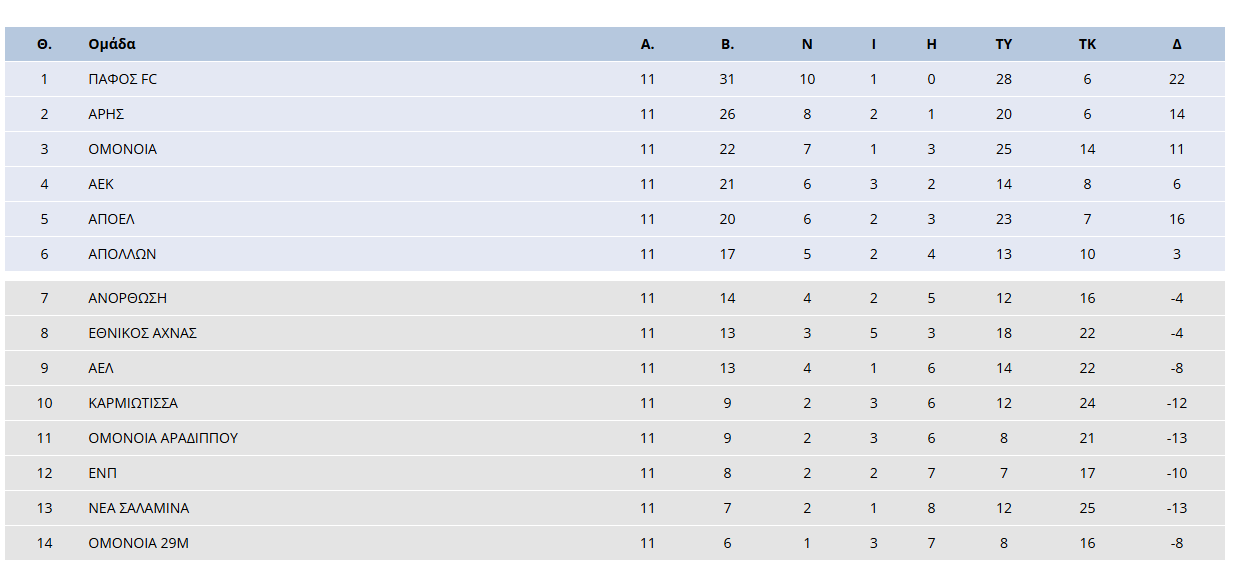Click the Ομάδα column header

[112, 44]
